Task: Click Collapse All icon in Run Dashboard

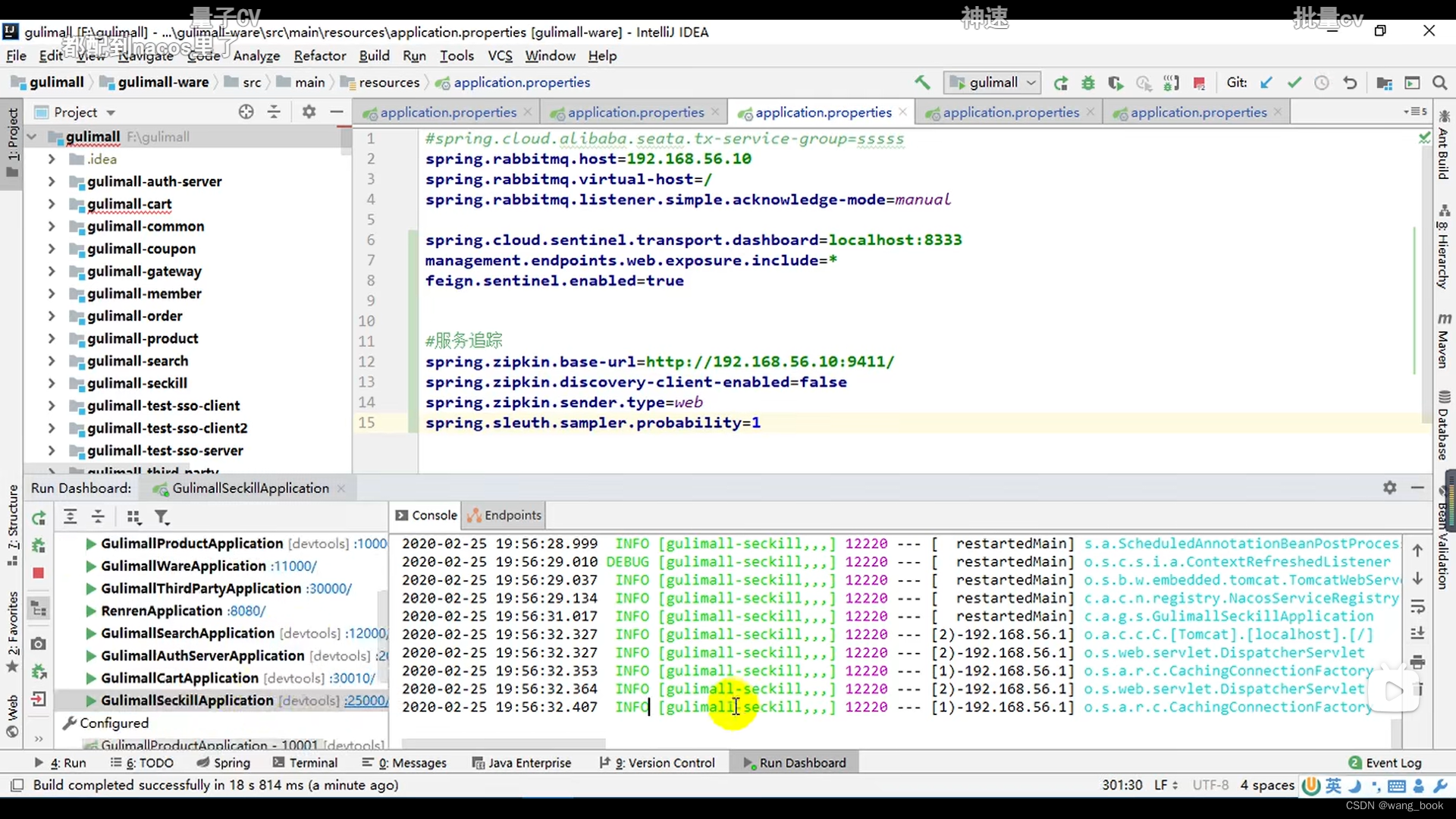Action: pos(98,517)
